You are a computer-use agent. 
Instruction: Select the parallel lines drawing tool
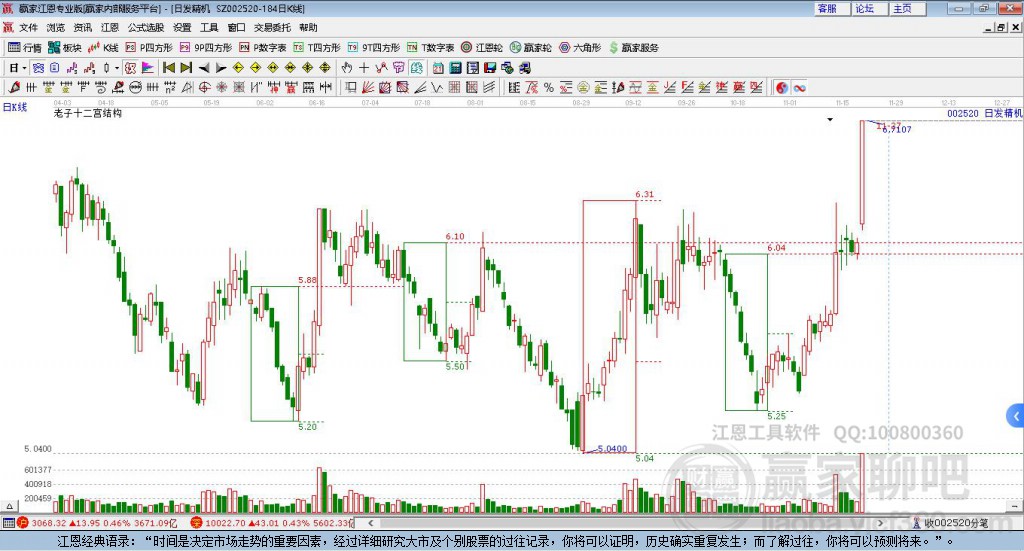(x=489, y=87)
